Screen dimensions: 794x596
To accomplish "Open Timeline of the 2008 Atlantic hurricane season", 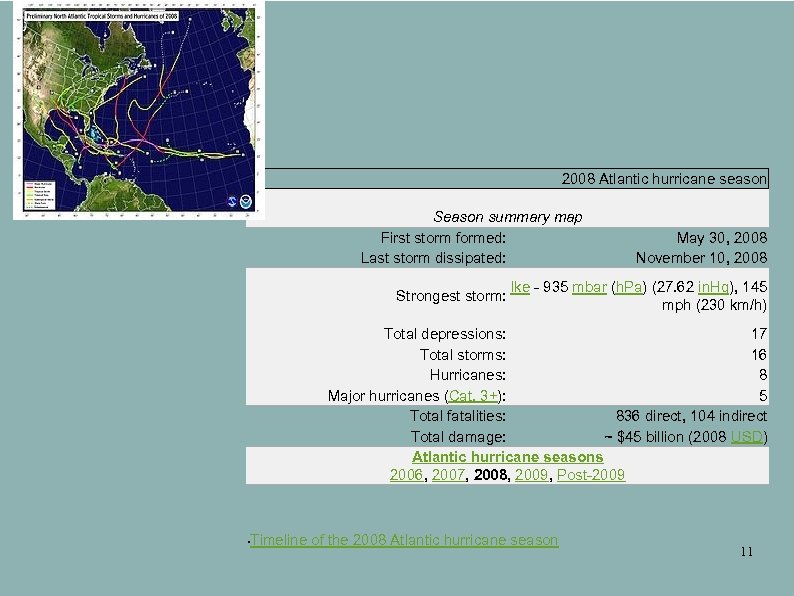I will 404,540.
